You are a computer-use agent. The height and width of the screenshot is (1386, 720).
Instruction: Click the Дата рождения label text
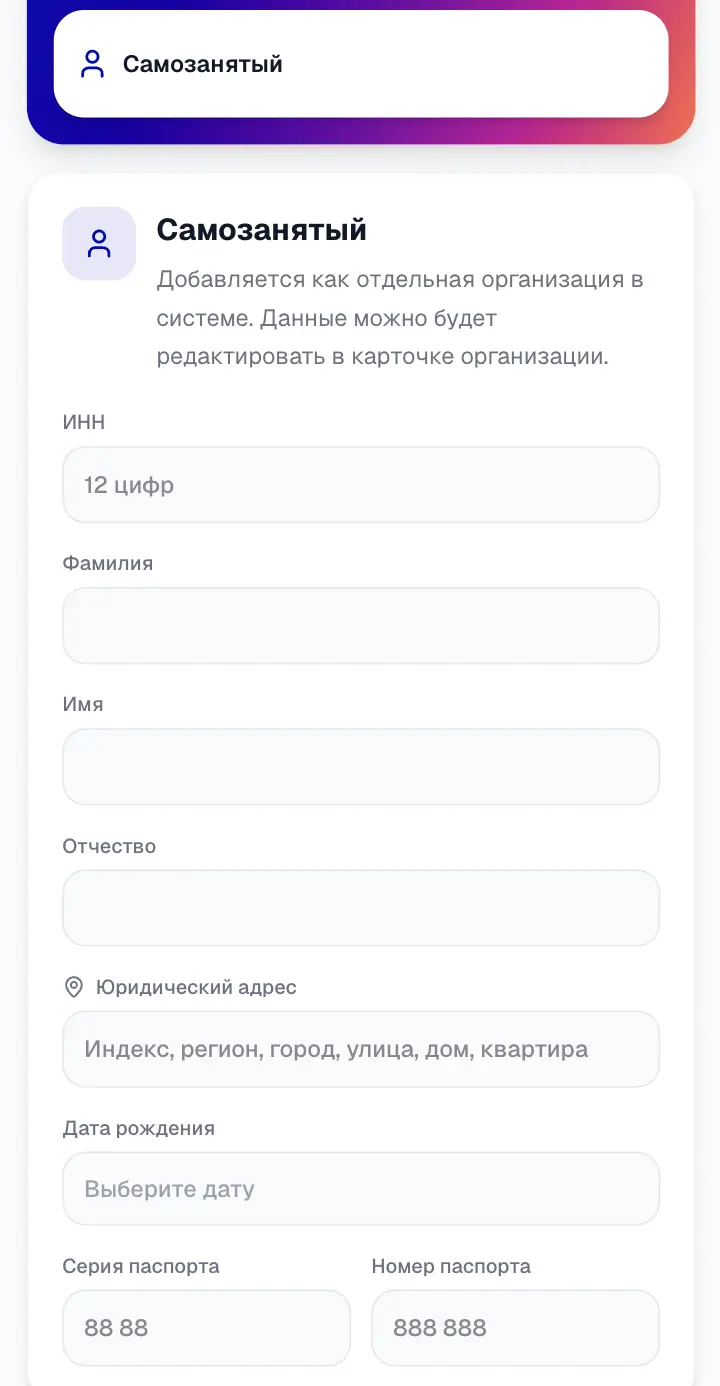click(139, 1128)
